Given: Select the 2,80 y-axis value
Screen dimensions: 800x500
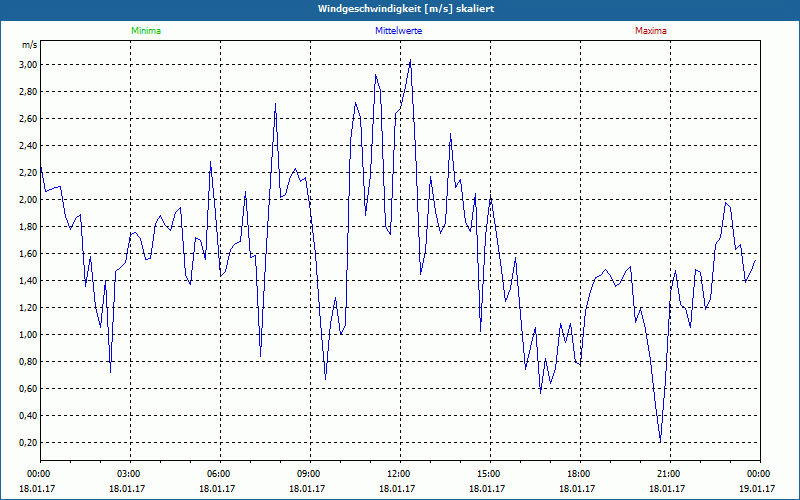Looking at the screenshot, I should [x=28, y=92].
